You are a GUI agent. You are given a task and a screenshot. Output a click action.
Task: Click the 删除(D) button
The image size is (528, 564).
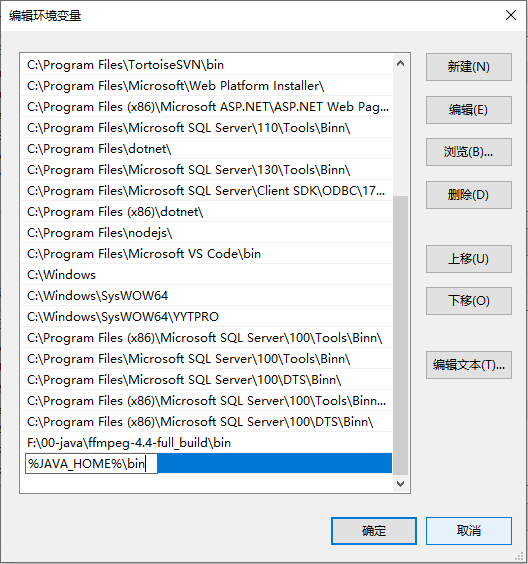coord(469,195)
